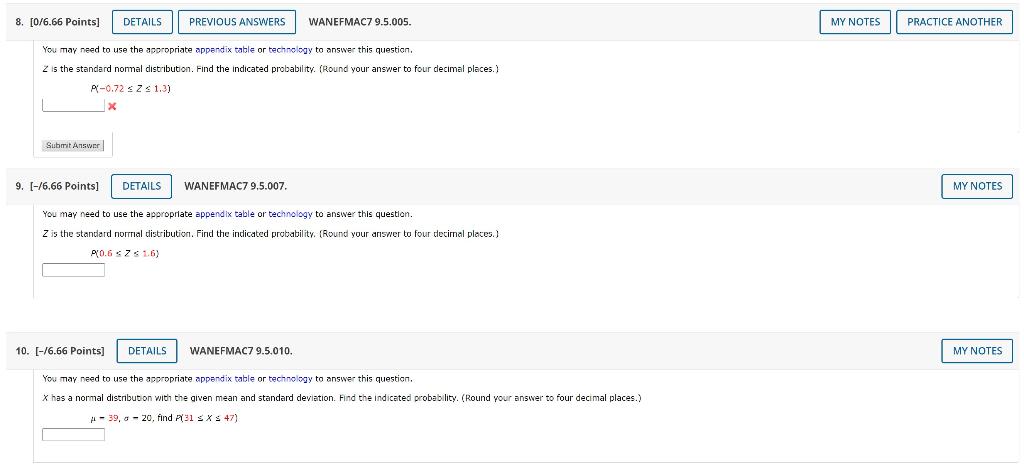
Task: Click question code WANEFMAC7 9.5.010.
Action: pos(241,351)
